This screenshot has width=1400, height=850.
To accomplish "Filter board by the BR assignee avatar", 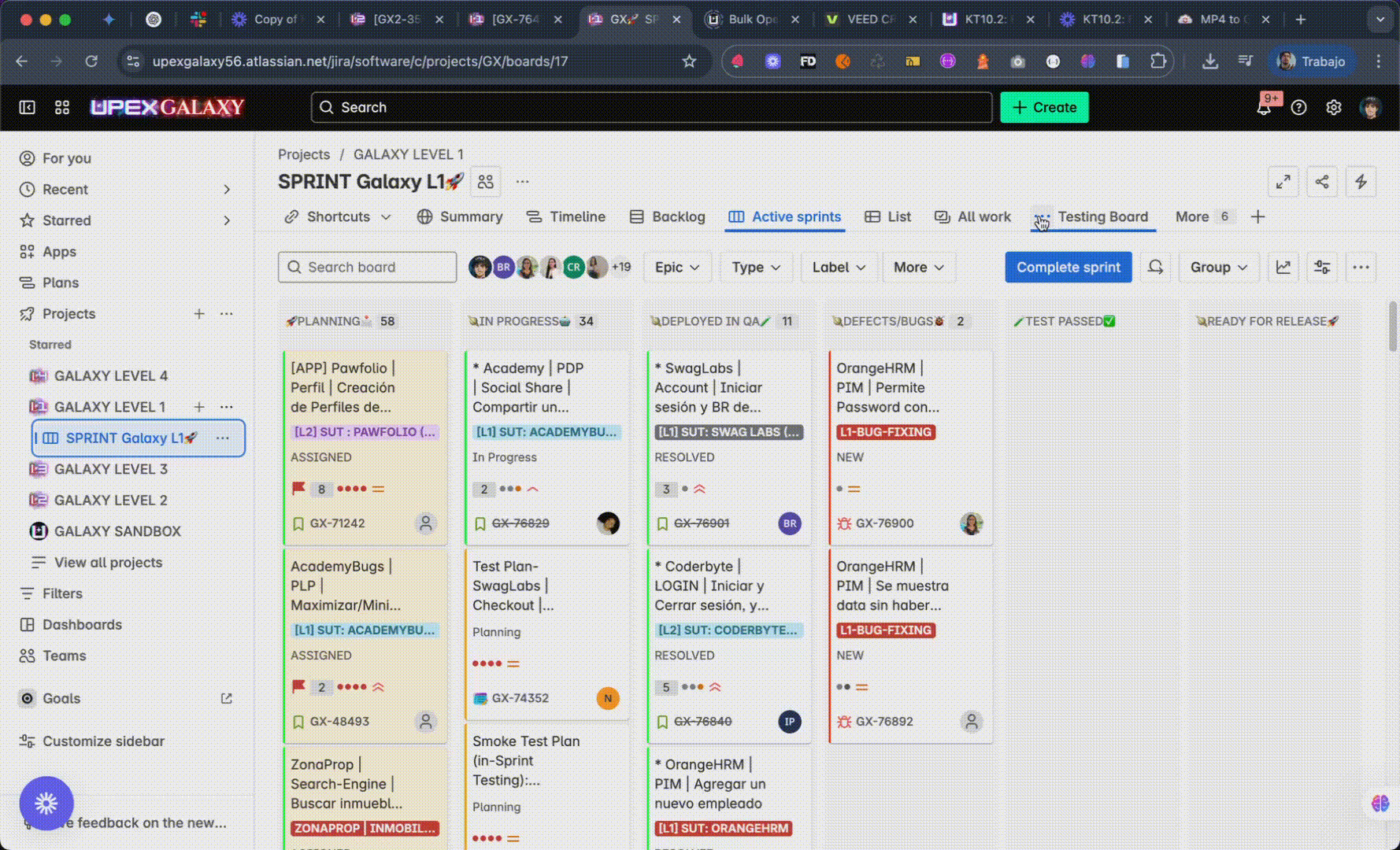I will pyautogui.click(x=503, y=268).
